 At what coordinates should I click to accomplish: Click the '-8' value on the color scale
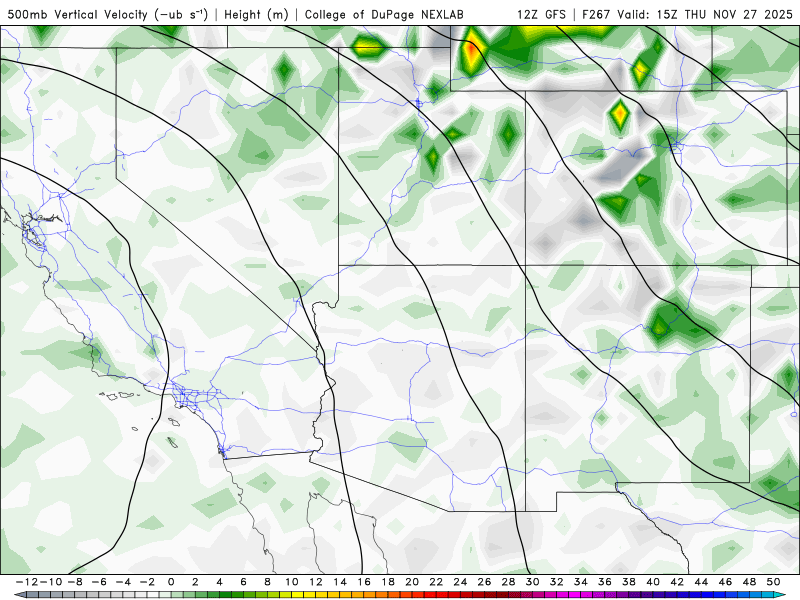pyautogui.click(x=75, y=582)
